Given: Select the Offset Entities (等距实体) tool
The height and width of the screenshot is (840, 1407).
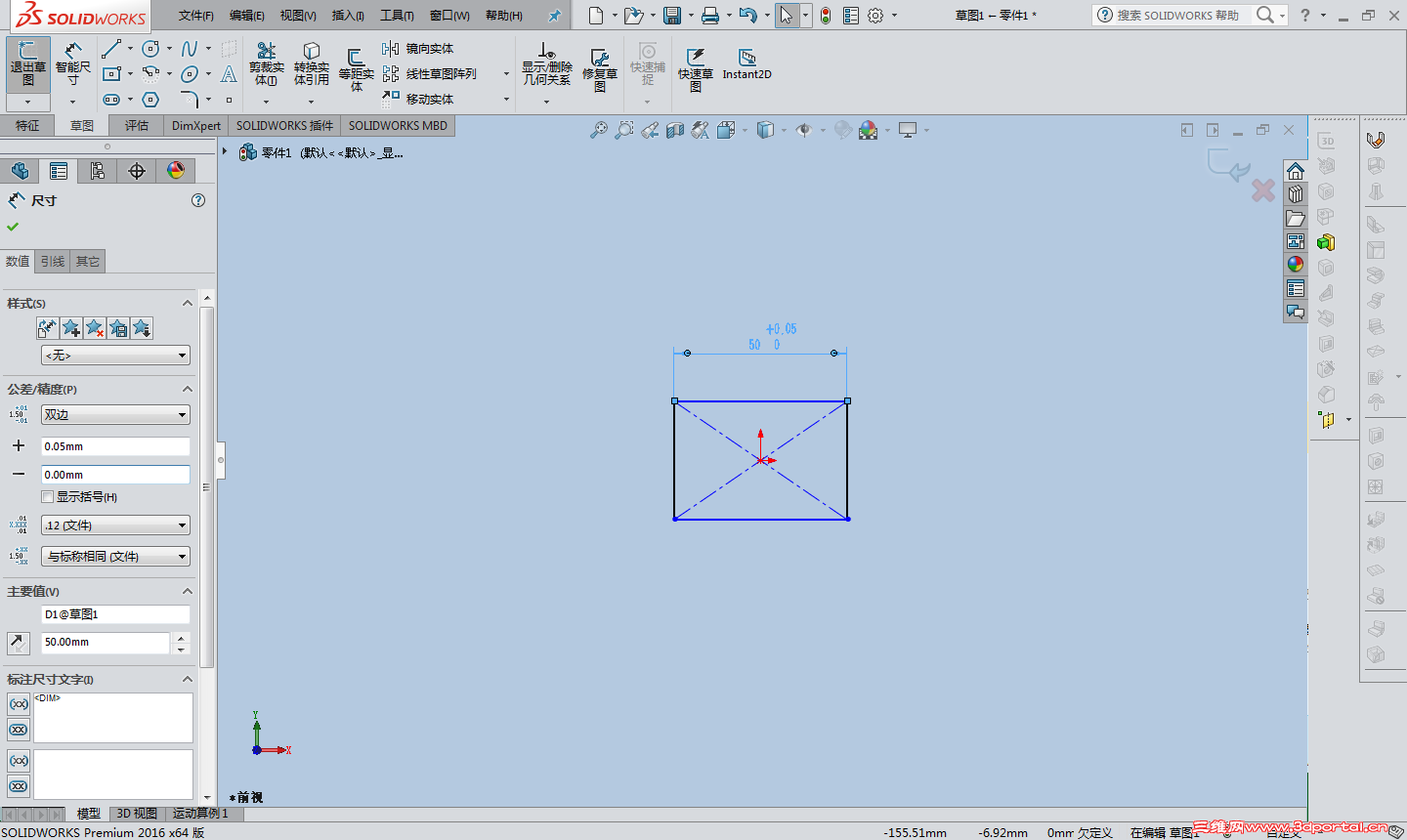Looking at the screenshot, I should coord(356,68).
